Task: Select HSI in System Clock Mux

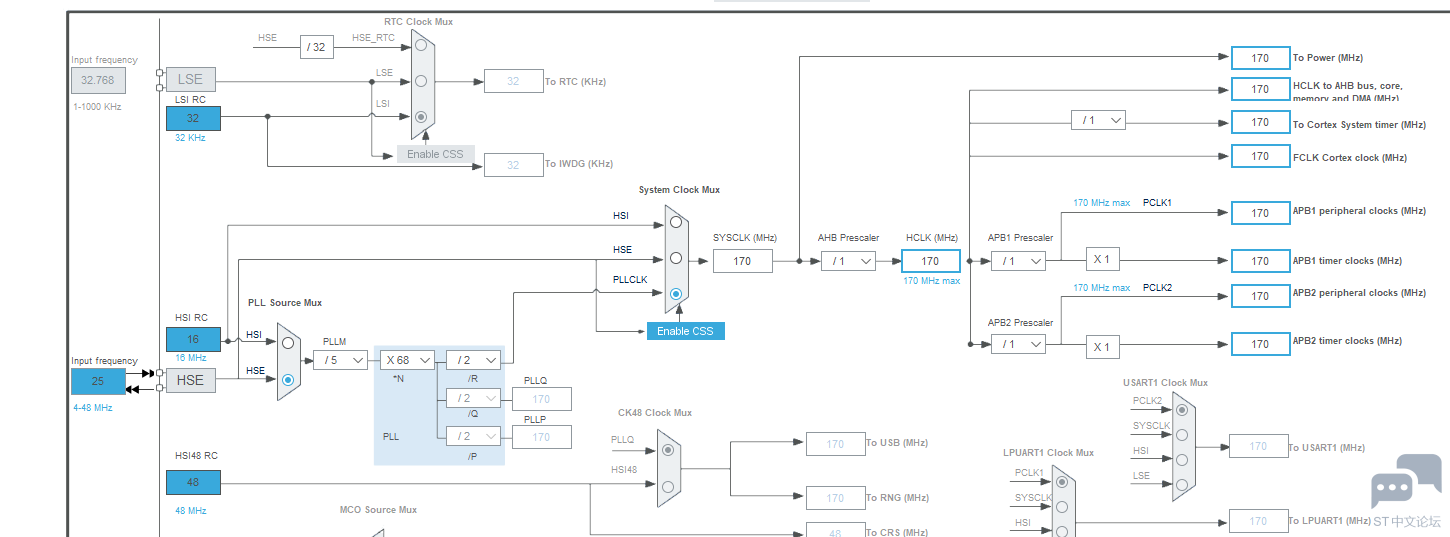Action: pyautogui.click(x=676, y=221)
